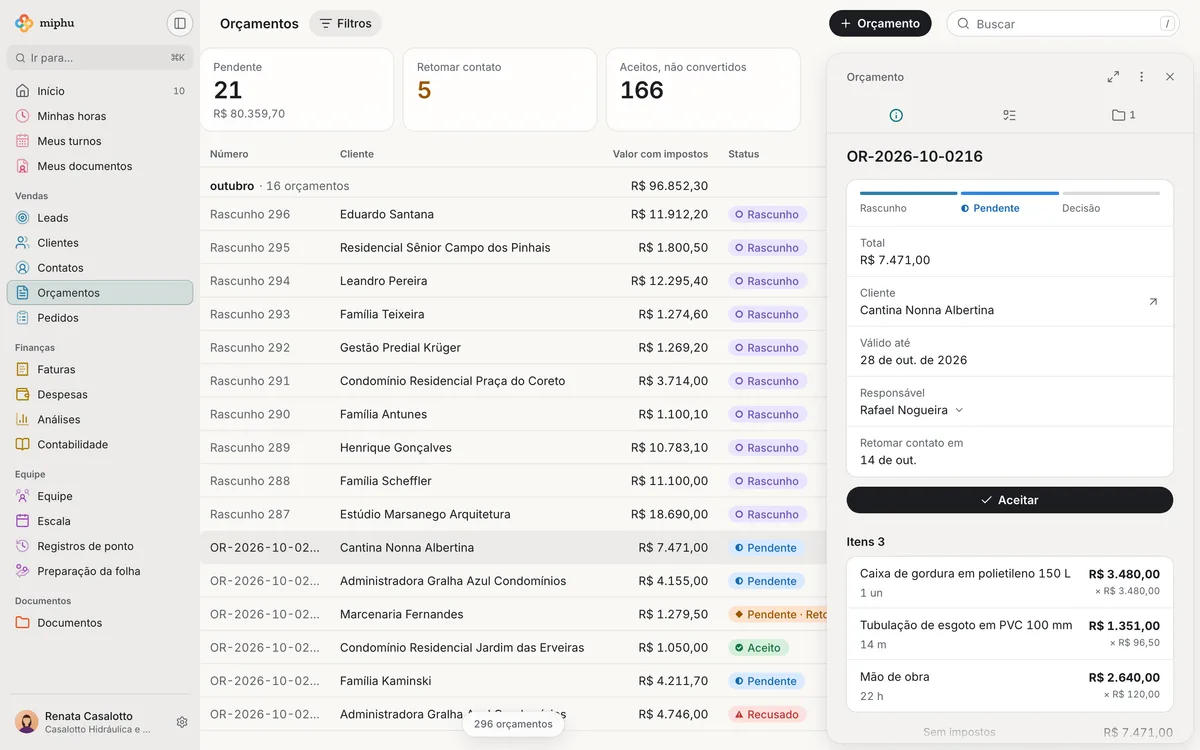Switch to the checklist tab icon
The image size is (1200, 750).
[x=1009, y=115]
